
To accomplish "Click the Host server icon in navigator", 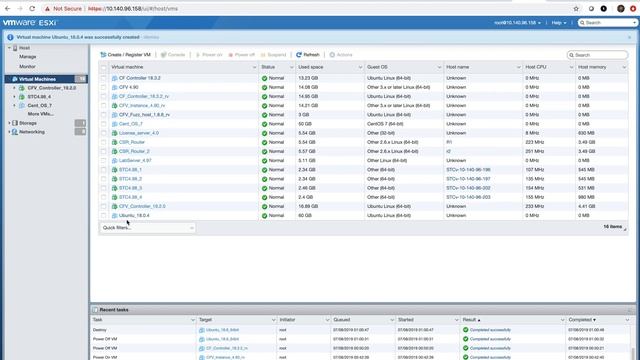I will (15, 48).
